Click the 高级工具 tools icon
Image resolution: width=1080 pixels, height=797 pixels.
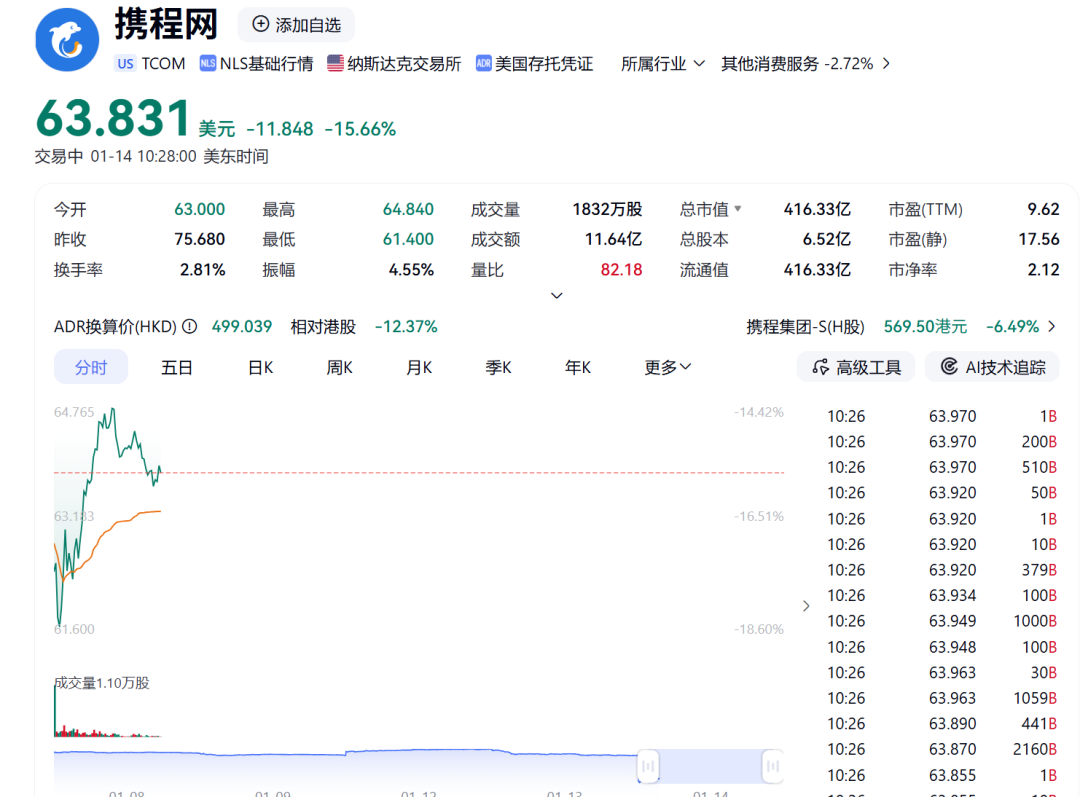click(x=820, y=367)
